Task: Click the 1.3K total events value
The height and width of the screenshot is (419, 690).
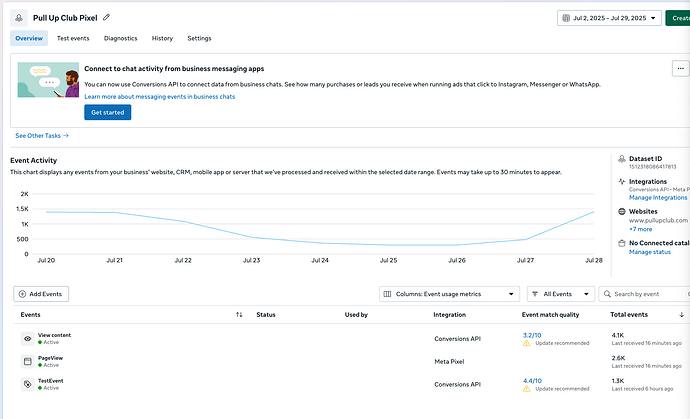Action: pos(618,381)
